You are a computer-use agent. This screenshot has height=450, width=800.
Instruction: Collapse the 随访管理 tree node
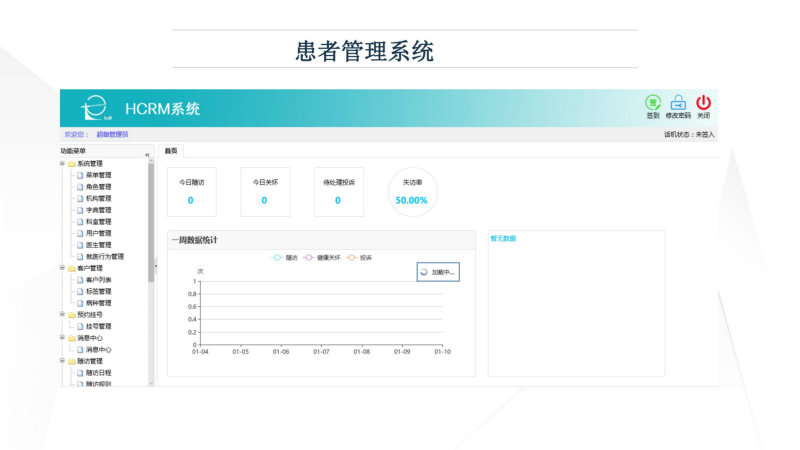pos(63,361)
